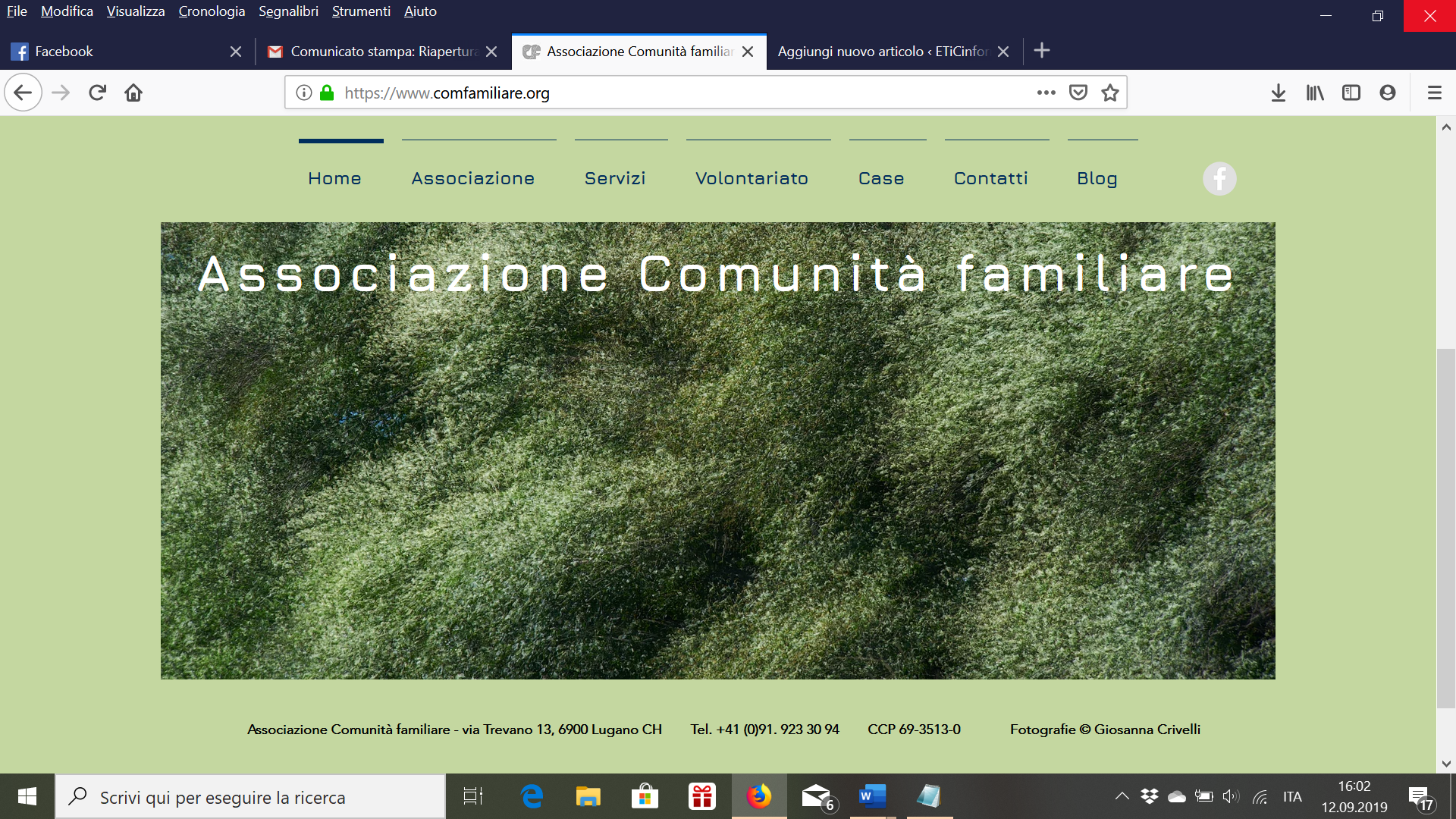Image resolution: width=1456 pixels, height=819 pixels.
Task: Visit the site's Facebook page icon
Action: [1219, 179]
